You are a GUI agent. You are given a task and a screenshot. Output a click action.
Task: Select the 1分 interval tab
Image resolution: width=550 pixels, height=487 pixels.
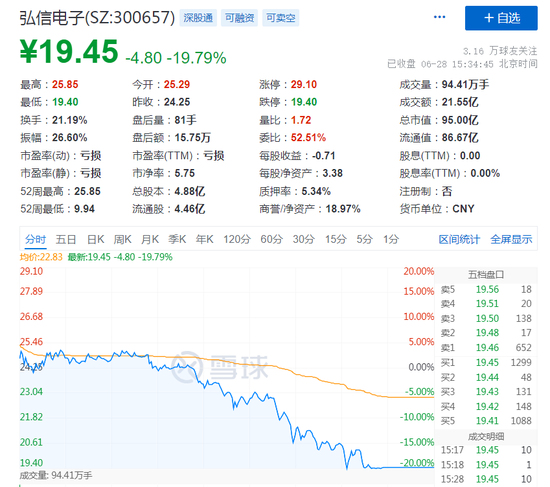(391, 239)
